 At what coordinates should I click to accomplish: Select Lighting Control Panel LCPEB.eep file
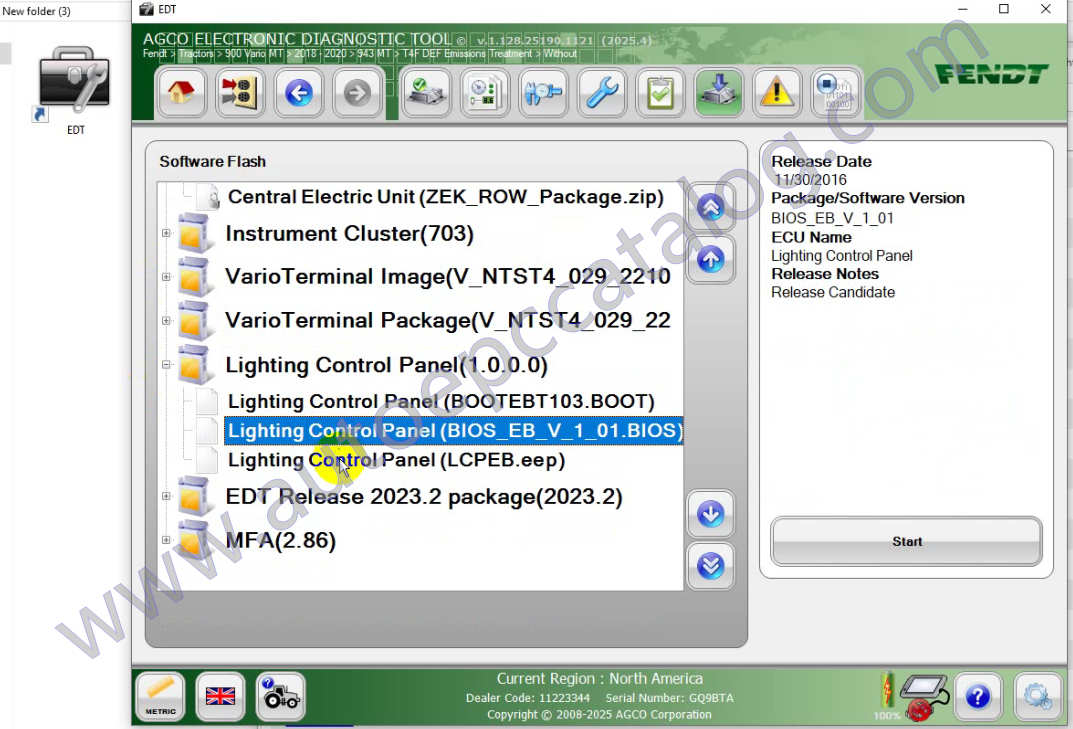point(396,460)
